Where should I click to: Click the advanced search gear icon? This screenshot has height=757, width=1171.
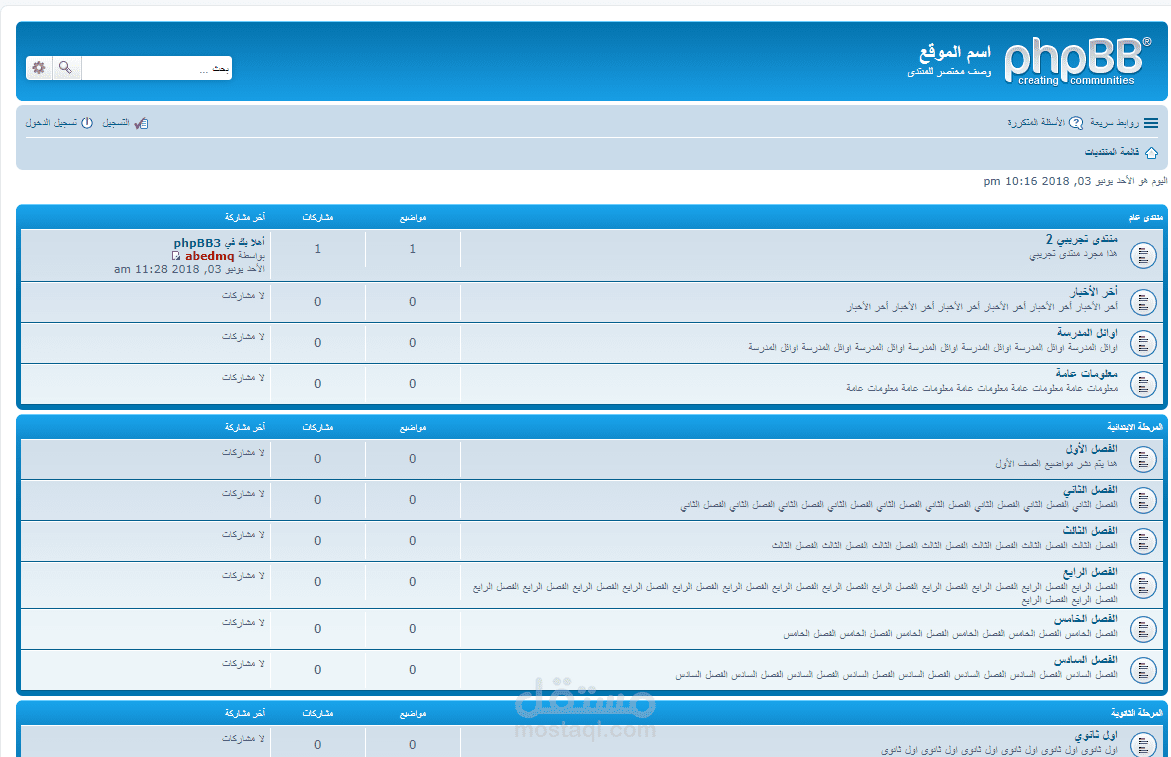(38, 67)
